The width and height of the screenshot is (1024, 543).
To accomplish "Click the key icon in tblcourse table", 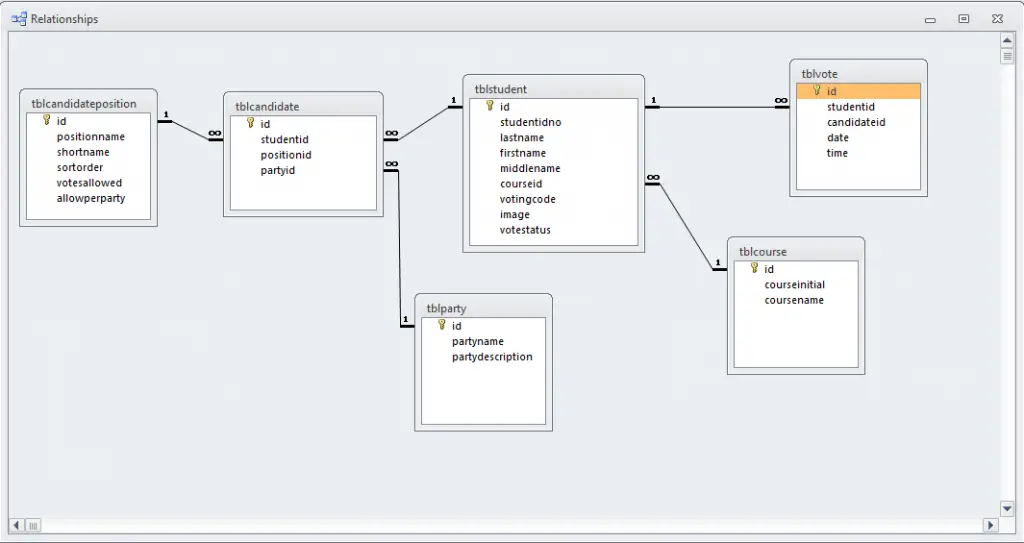I will [x=754, y=268].
